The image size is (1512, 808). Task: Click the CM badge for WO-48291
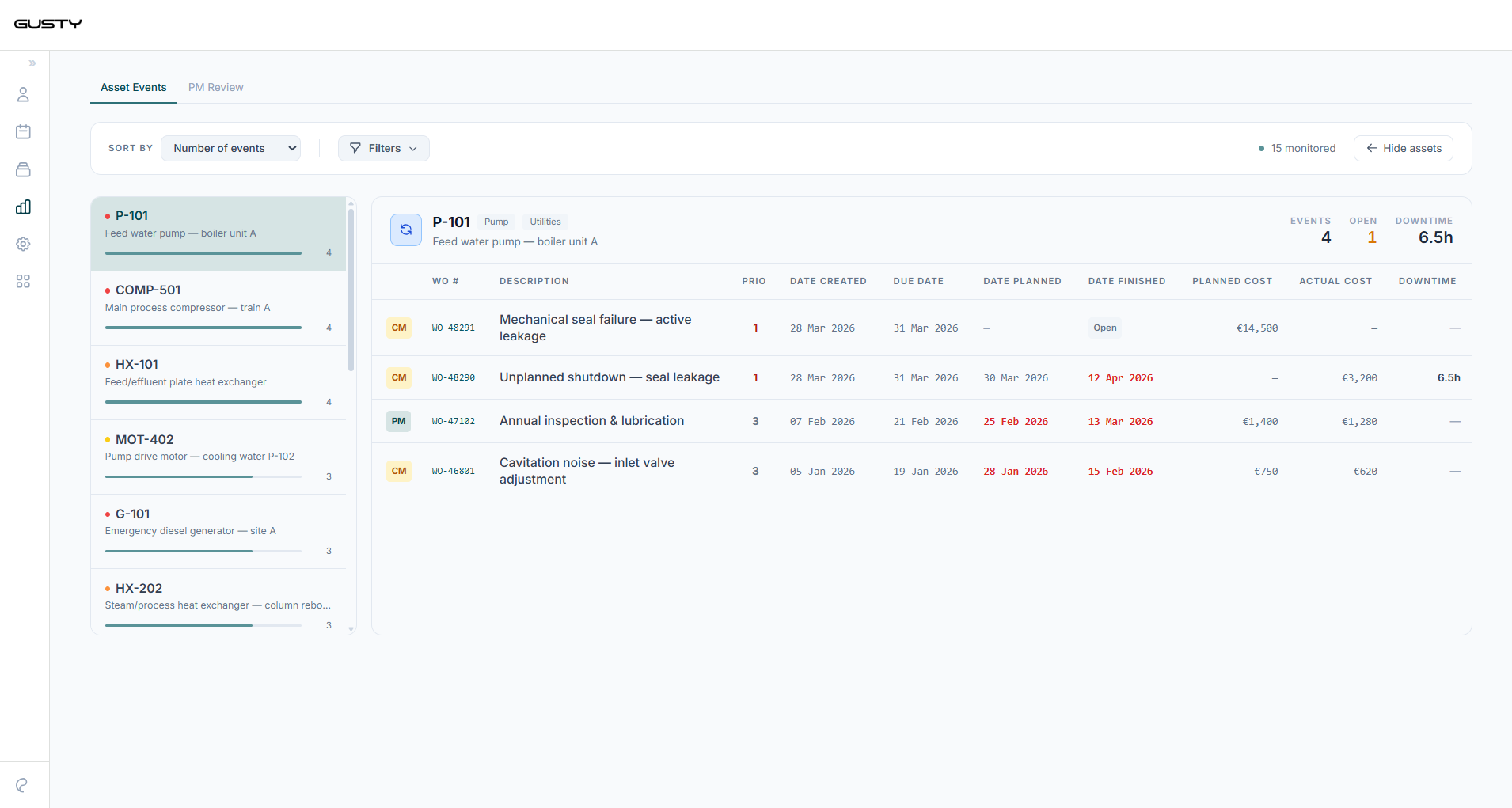coord(399,328)
